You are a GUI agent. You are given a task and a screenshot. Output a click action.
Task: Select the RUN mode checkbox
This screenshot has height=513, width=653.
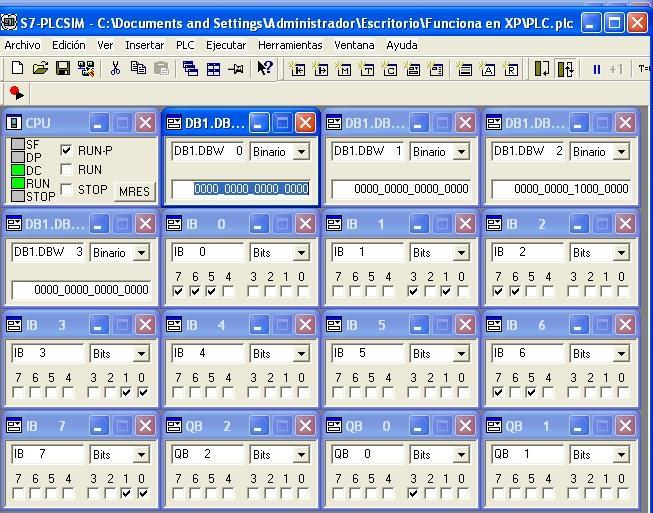[x=66, y=169]
